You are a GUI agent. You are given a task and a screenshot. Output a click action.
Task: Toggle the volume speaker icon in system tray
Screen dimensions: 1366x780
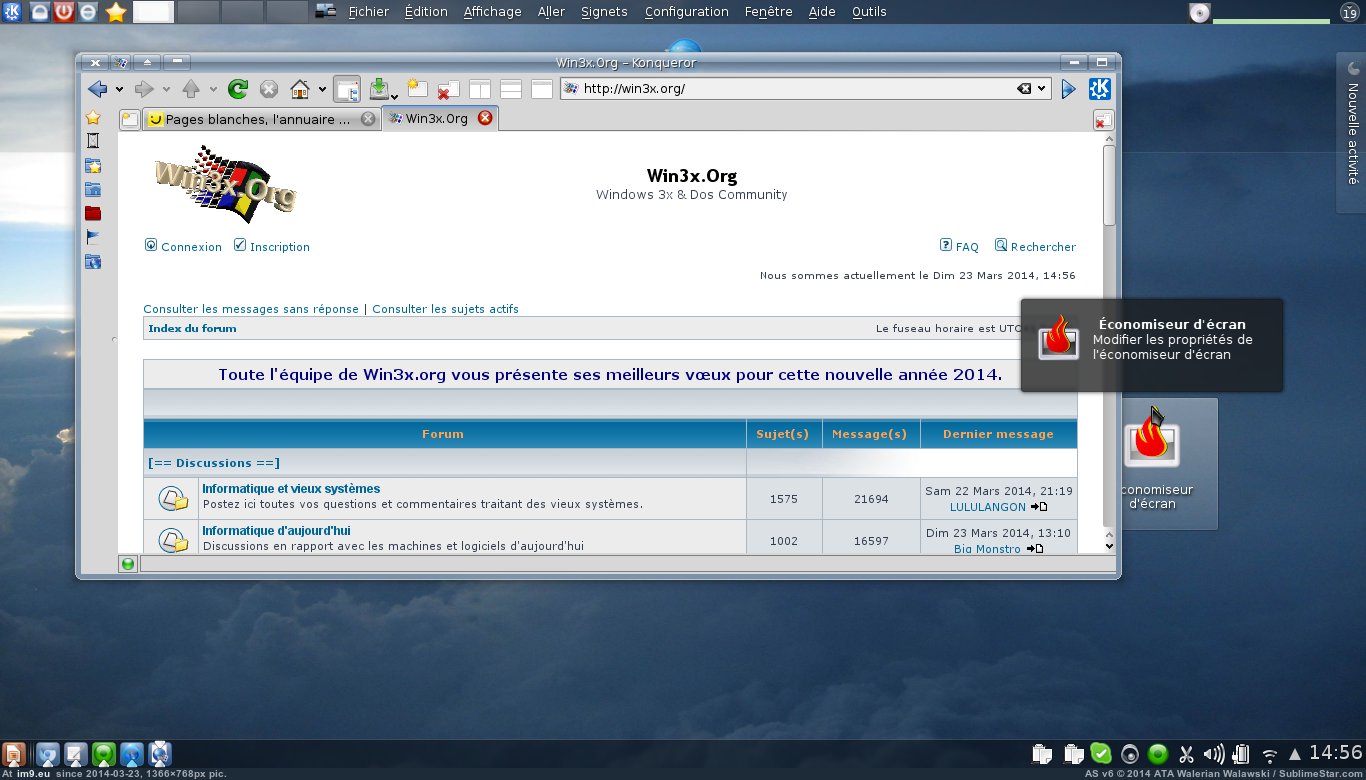(x=1214, y=755)
